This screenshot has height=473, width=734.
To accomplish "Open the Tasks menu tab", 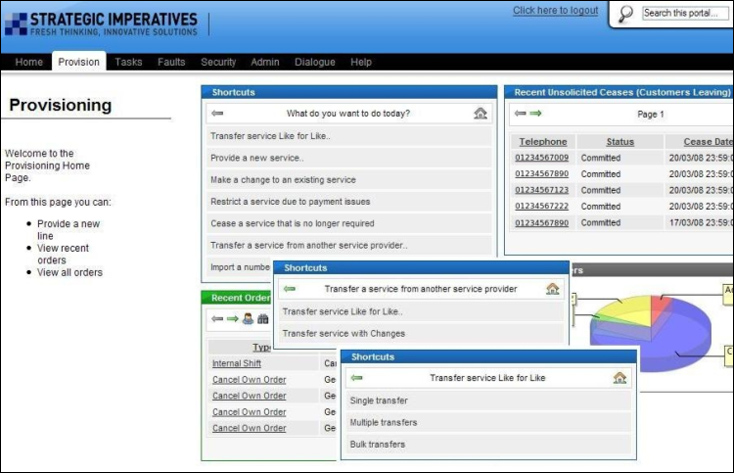I will click(x=128, y=62).
